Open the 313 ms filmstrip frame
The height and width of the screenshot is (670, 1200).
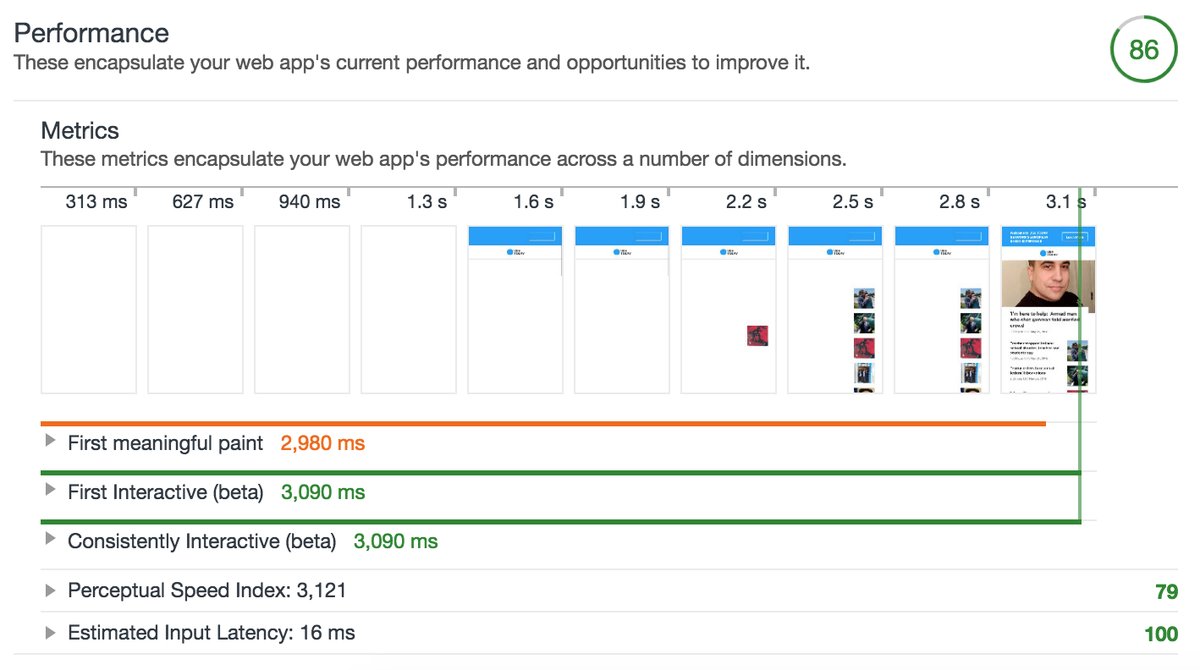tap(88, 309)
